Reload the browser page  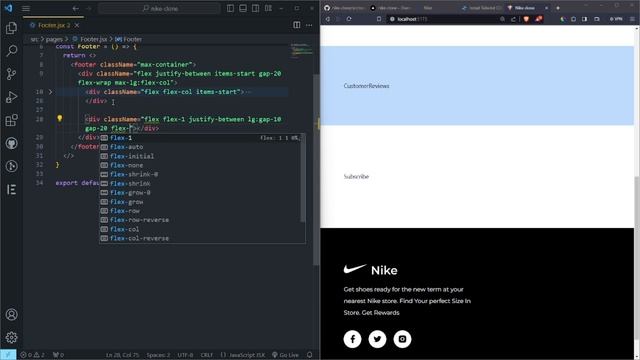349,19
